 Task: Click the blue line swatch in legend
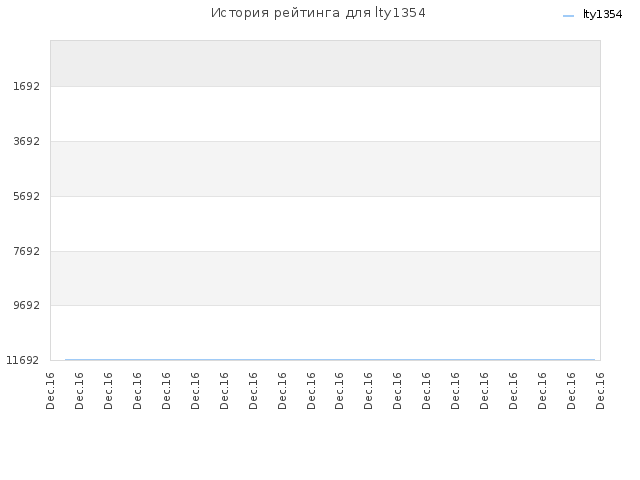[568, 16]
